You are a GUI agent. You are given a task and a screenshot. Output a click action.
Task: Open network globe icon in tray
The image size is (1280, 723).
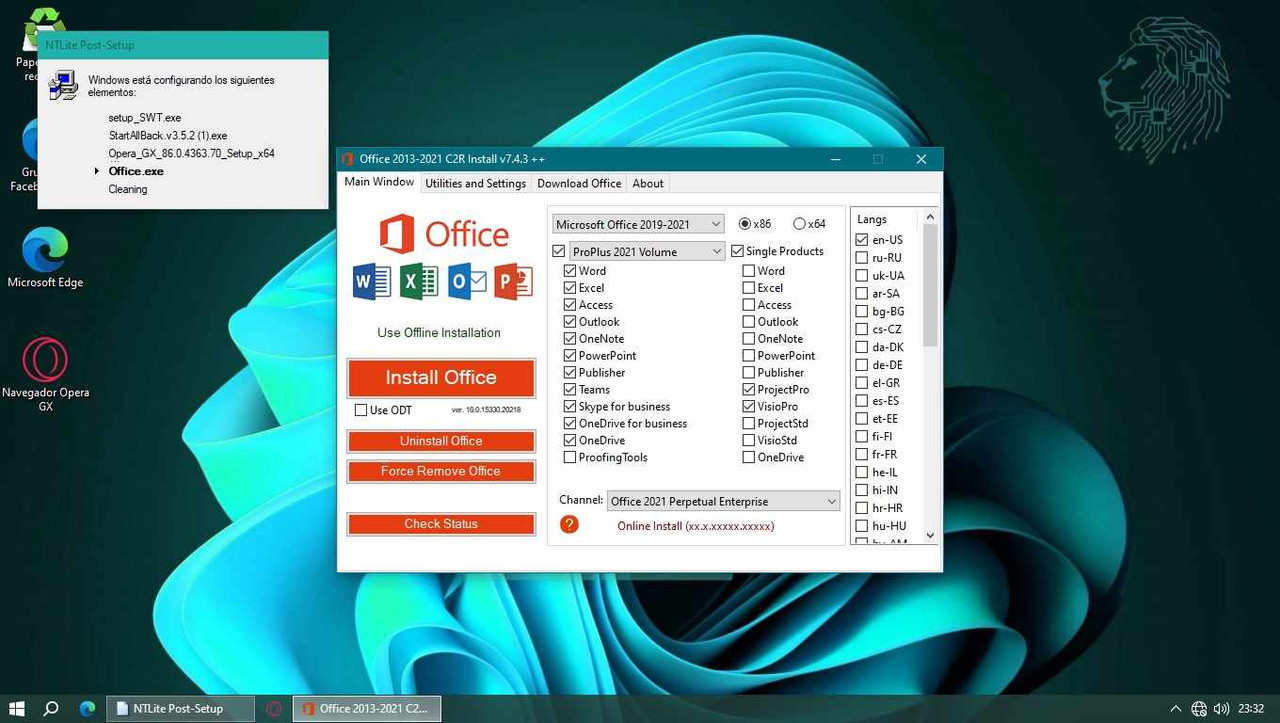[1199, 709]
